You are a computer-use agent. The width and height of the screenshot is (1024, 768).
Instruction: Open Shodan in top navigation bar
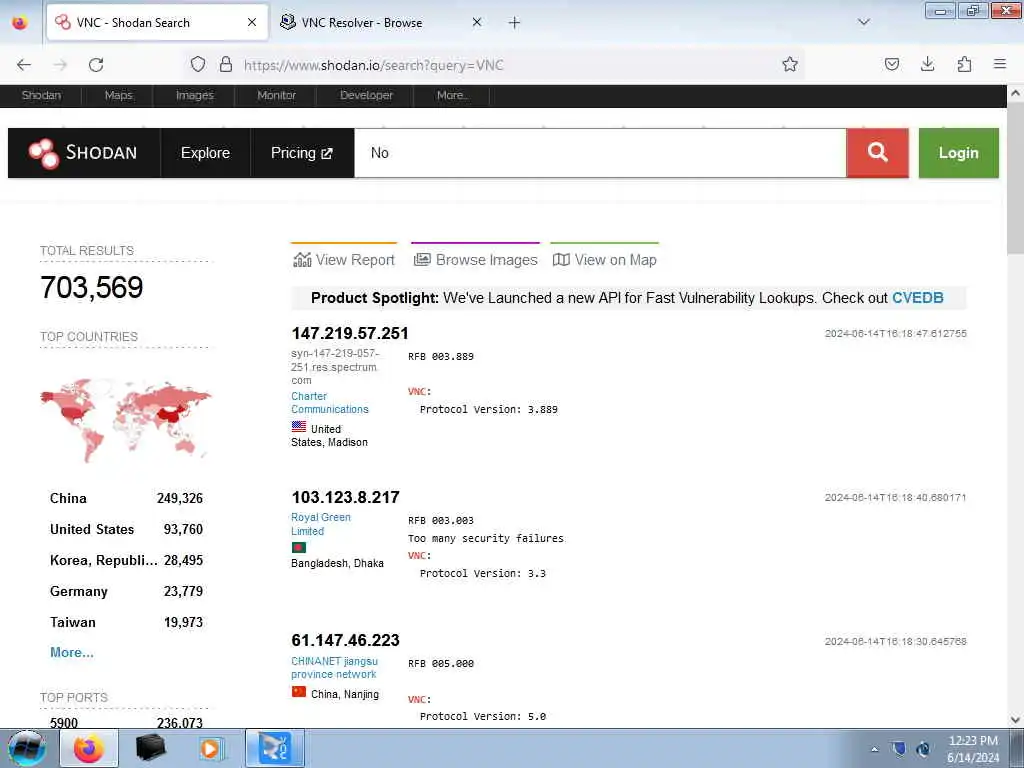(x=41, y=95)
